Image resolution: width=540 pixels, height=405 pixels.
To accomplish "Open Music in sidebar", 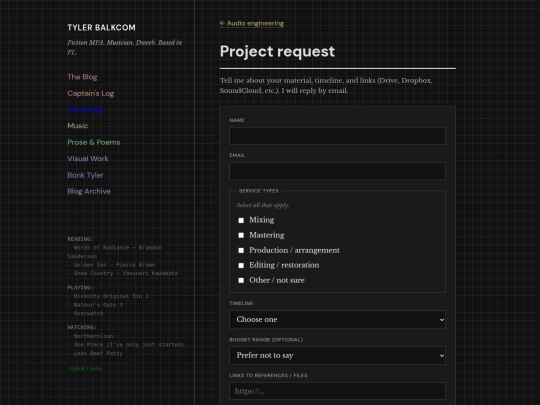I will tap(78, 126).
